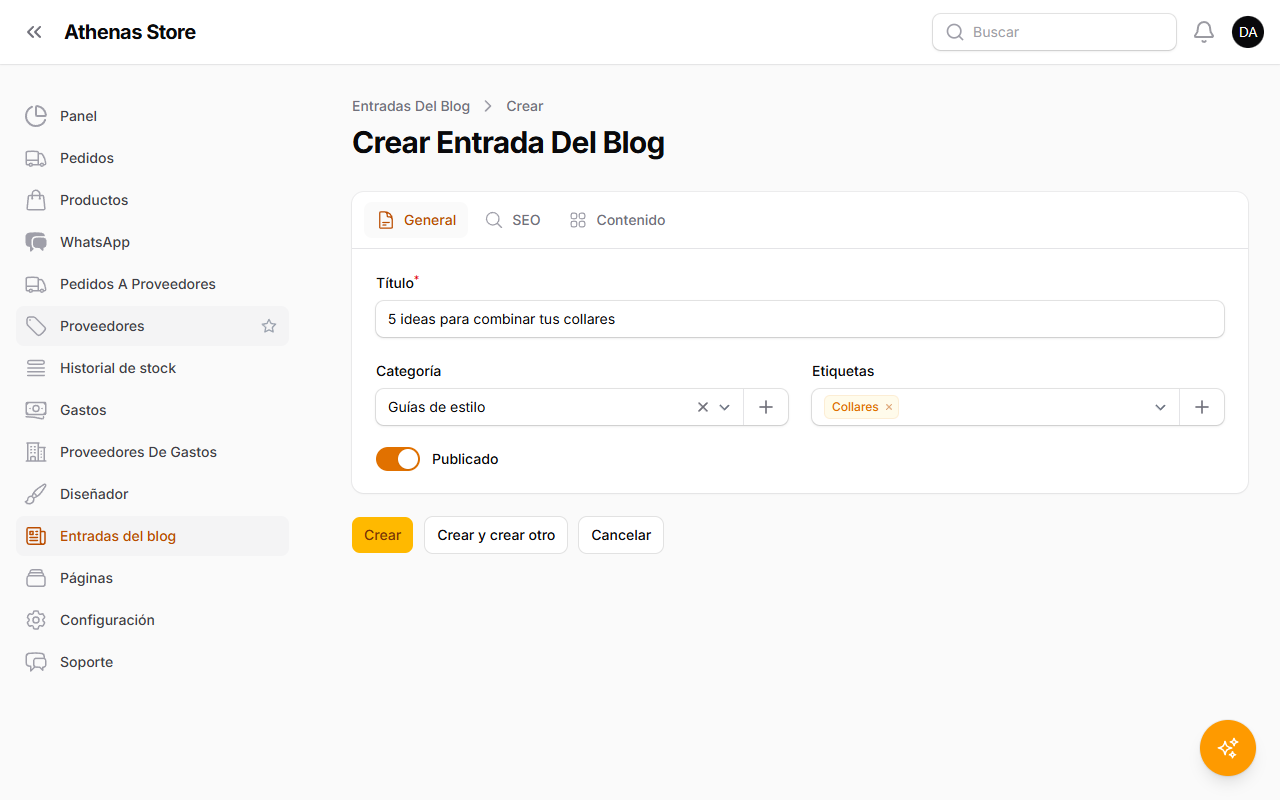
Task: Click the Proveedores tag icon
Action: coord(36,326)
